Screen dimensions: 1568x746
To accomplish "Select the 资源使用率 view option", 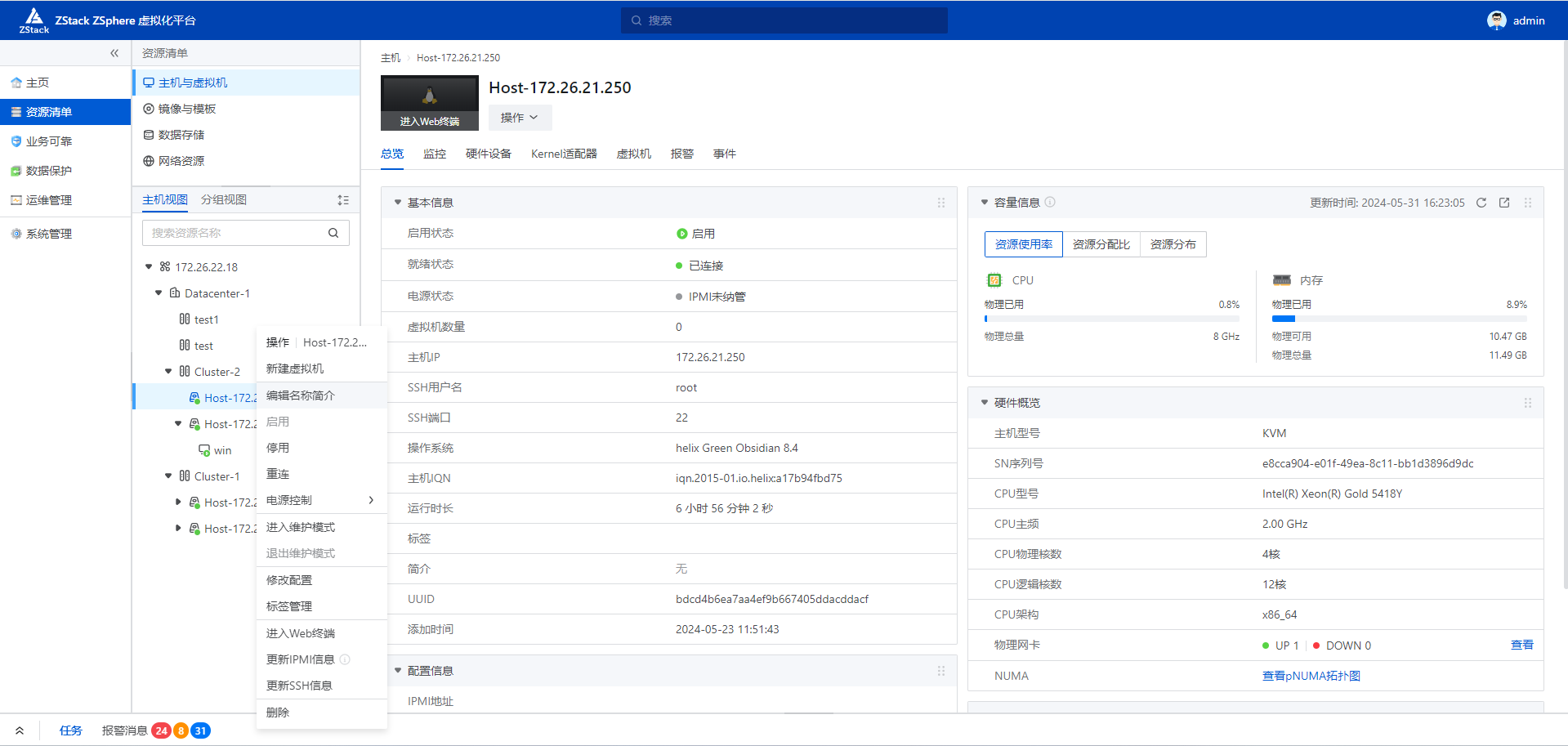I will [1024, 244].
